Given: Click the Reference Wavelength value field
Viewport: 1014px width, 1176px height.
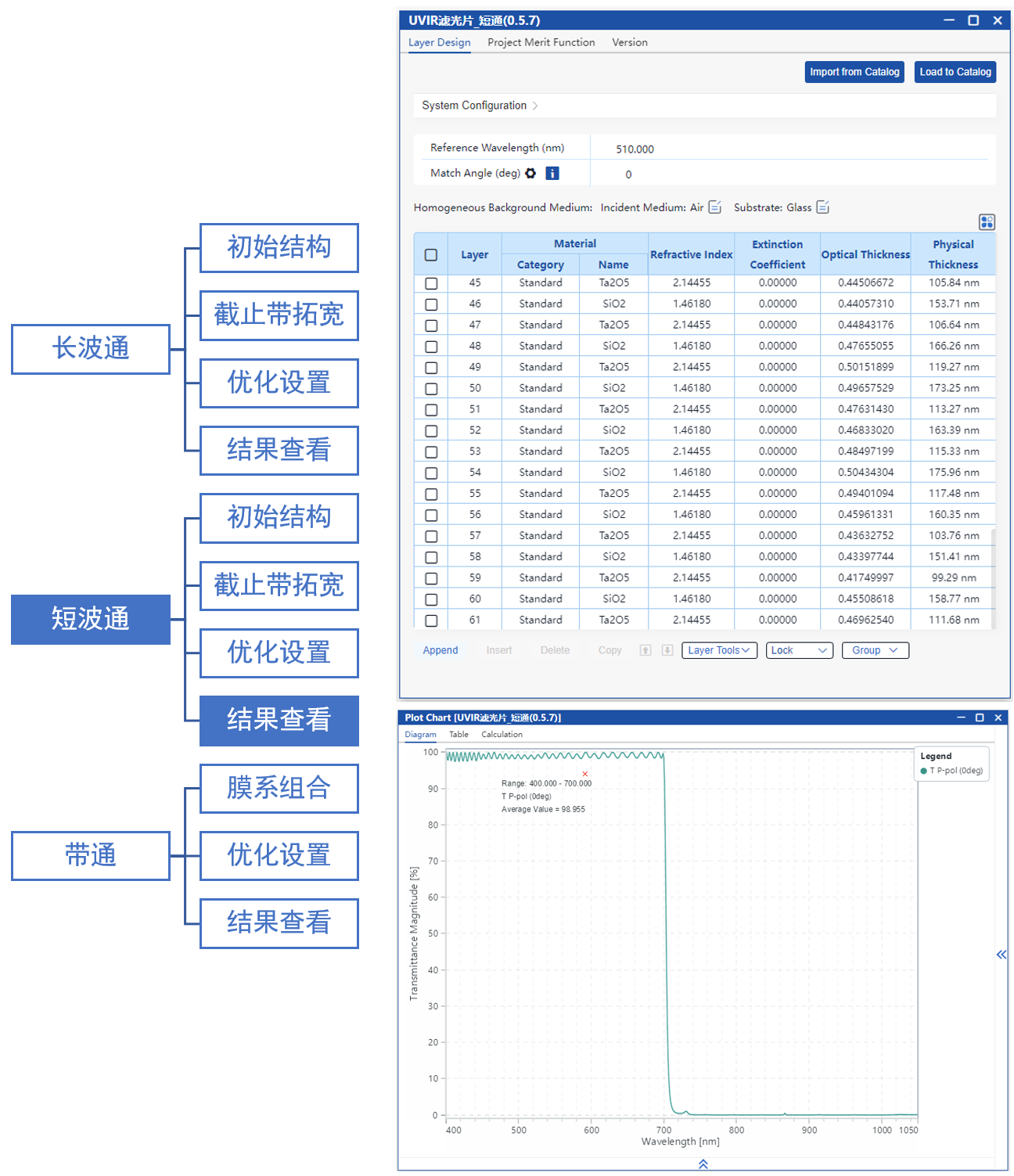Looking at the screenshot, I should [x=635, y=149].
